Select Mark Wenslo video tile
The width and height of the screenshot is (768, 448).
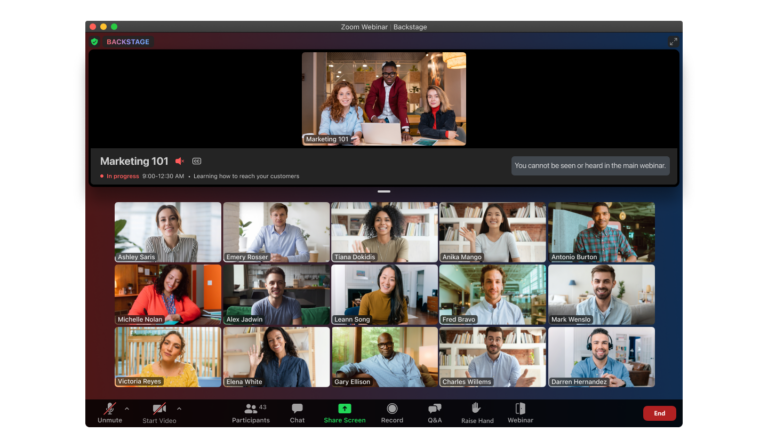[601, 295]
